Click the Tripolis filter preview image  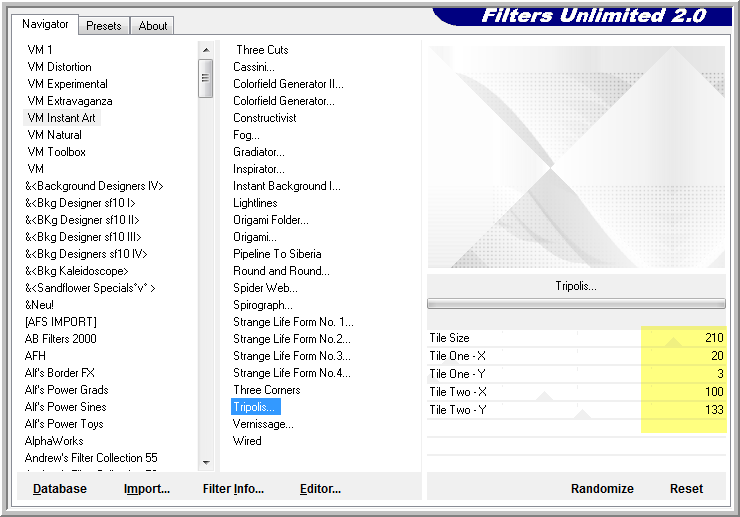(x=576, y=157)
